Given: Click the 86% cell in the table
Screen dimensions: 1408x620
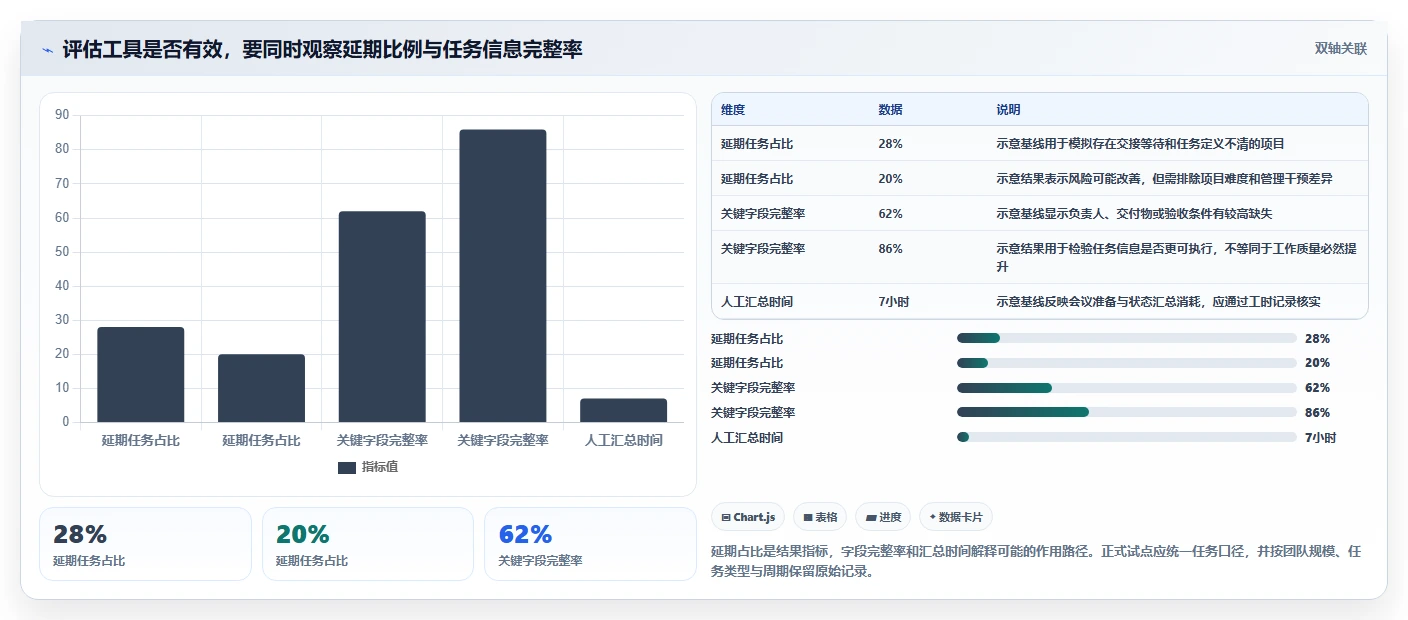Looking at the screenshot, I should (x=890, y=249).
